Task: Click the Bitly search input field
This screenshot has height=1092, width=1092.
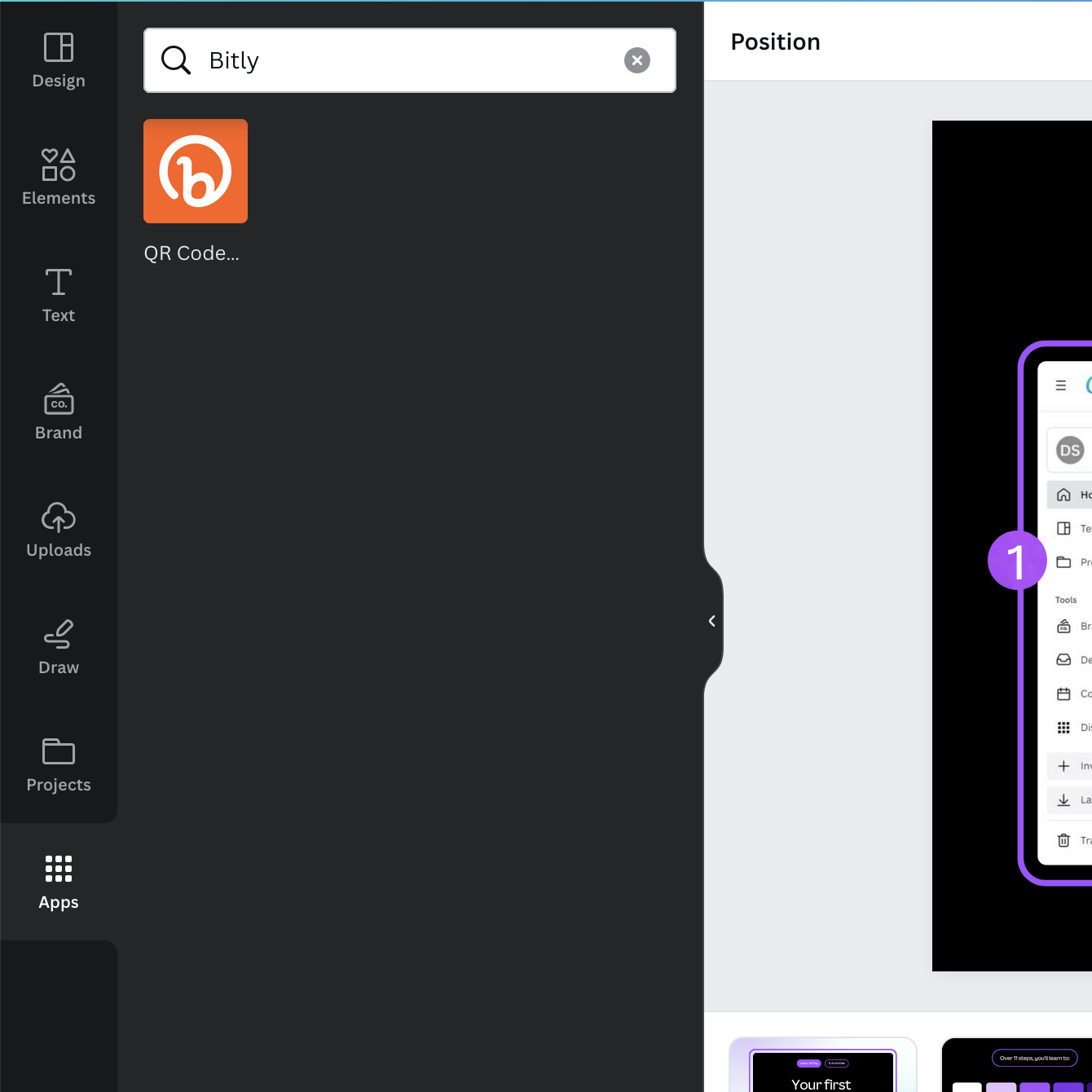Action: (x=410, y=60)
